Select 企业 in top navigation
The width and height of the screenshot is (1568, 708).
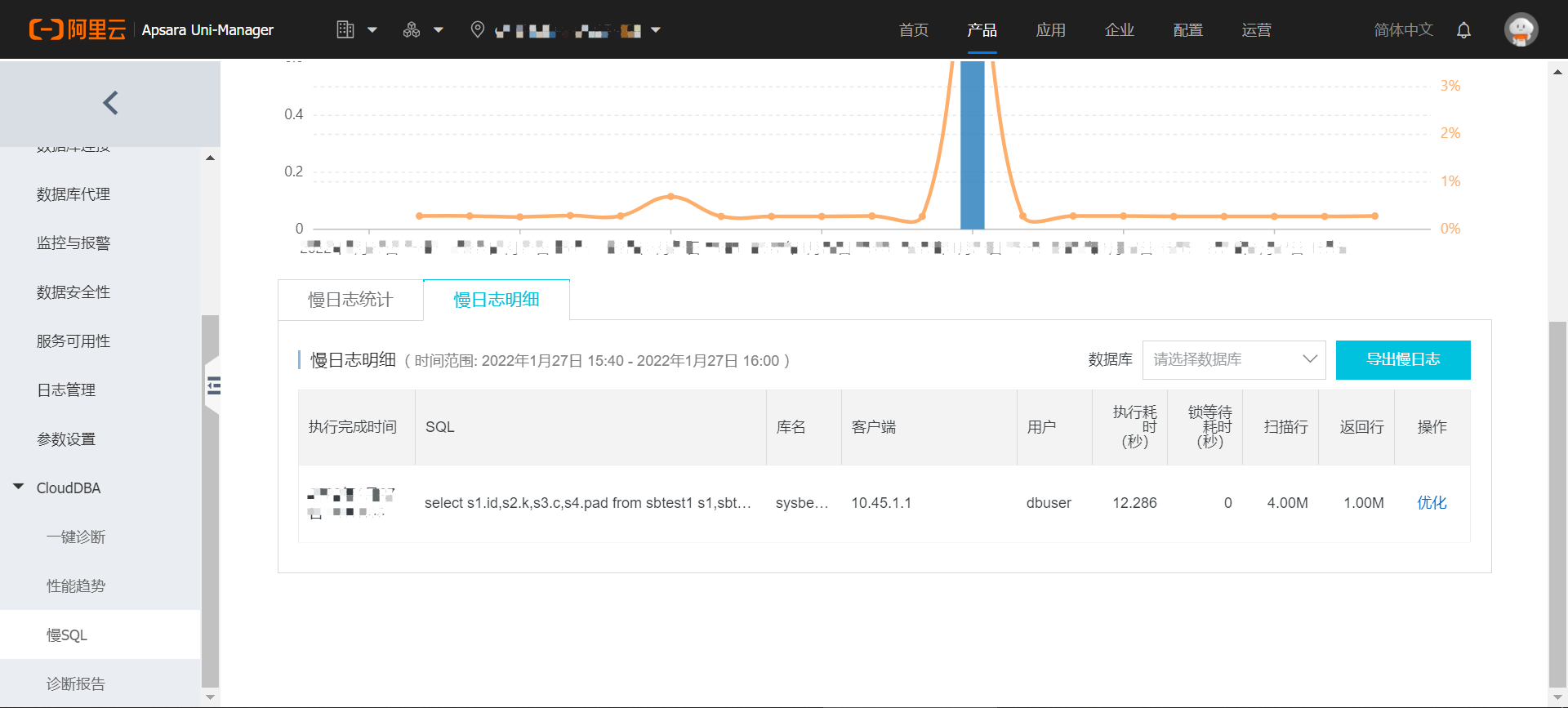[x=1119, y=30]
